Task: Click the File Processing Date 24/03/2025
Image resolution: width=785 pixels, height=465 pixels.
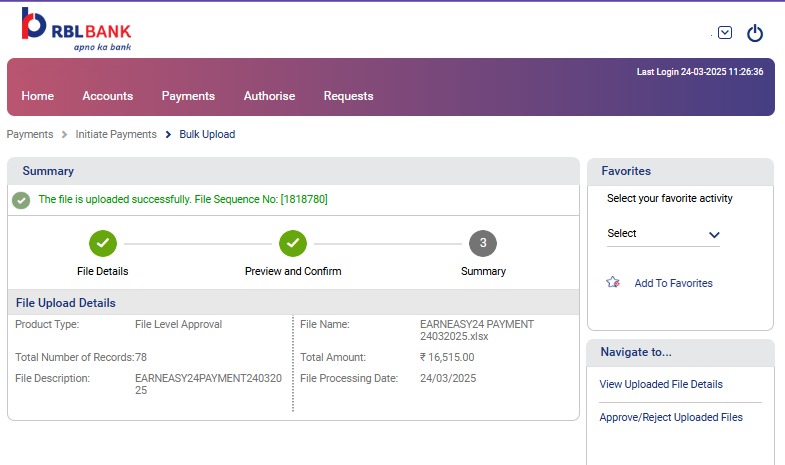Action: 448,378
